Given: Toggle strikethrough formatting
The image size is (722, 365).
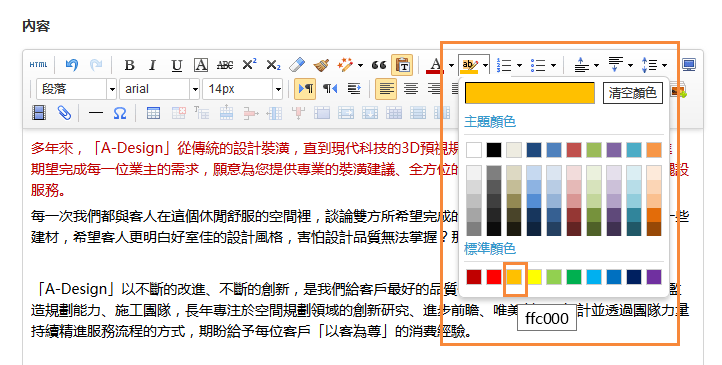Looking at the screenshot, I should coord(225,65).
